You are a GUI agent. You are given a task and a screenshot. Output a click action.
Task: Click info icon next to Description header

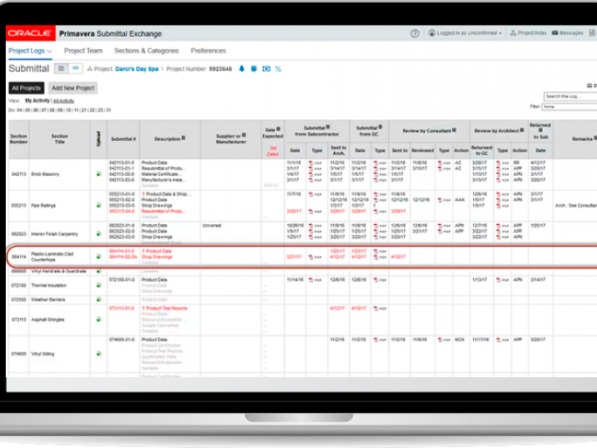pyautogui.click(x=184, y=138)
